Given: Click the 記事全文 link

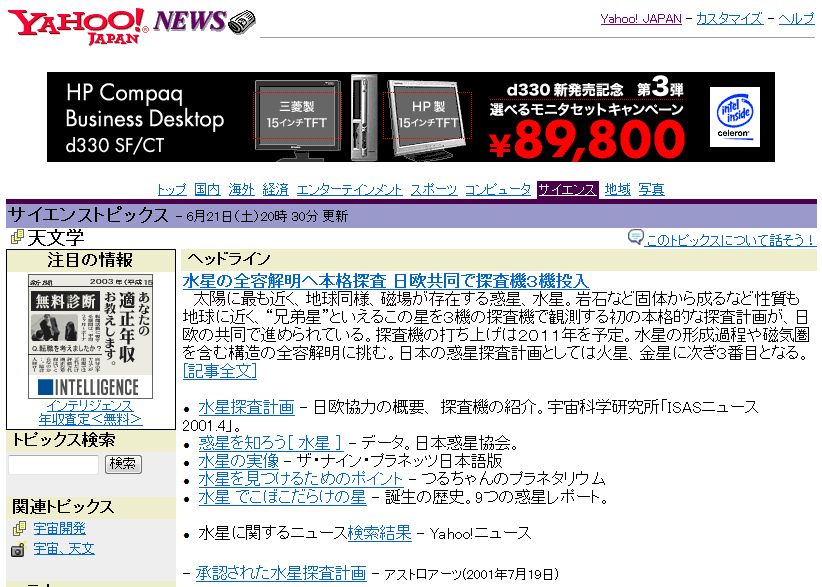Looking at the screenshot, I should pyautogui.click(x=220, y=371).
